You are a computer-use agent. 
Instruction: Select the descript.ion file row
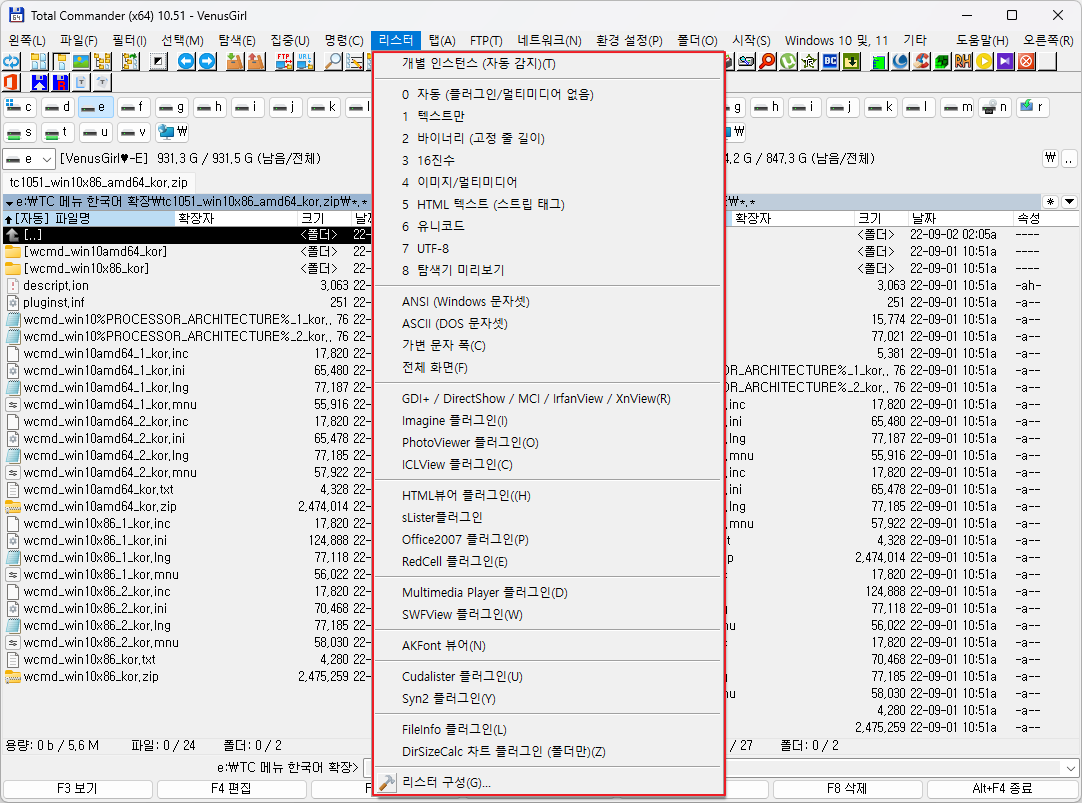[186, 286]
